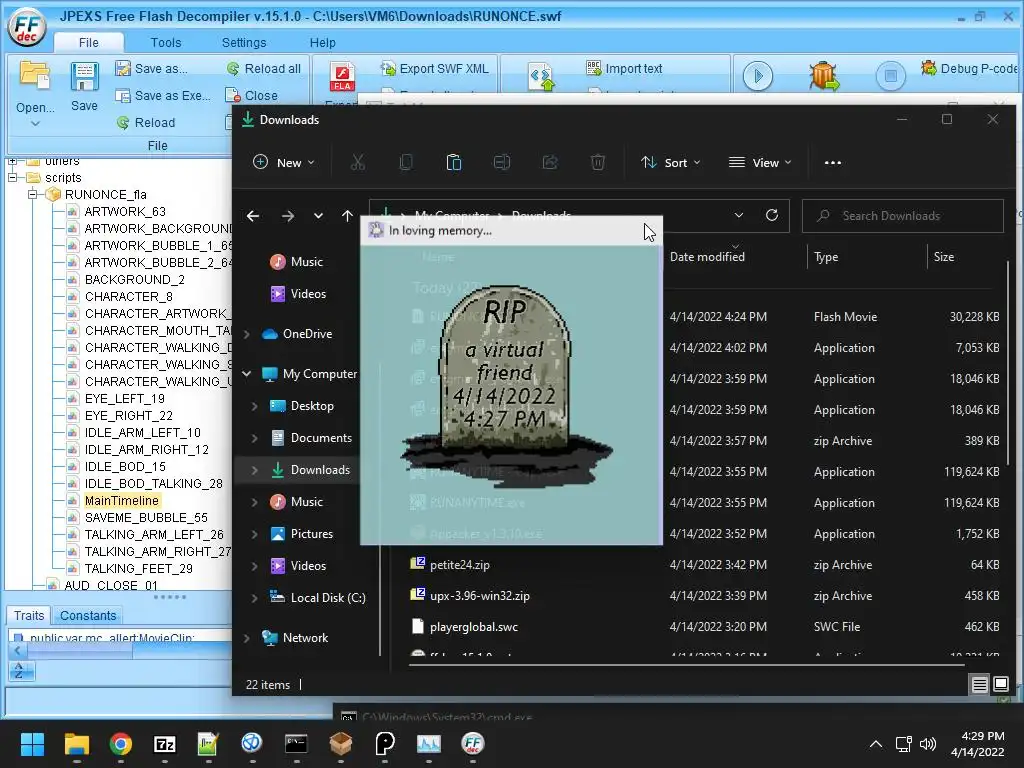Click the Share icon in Explorer toolbar

[550, 163]
